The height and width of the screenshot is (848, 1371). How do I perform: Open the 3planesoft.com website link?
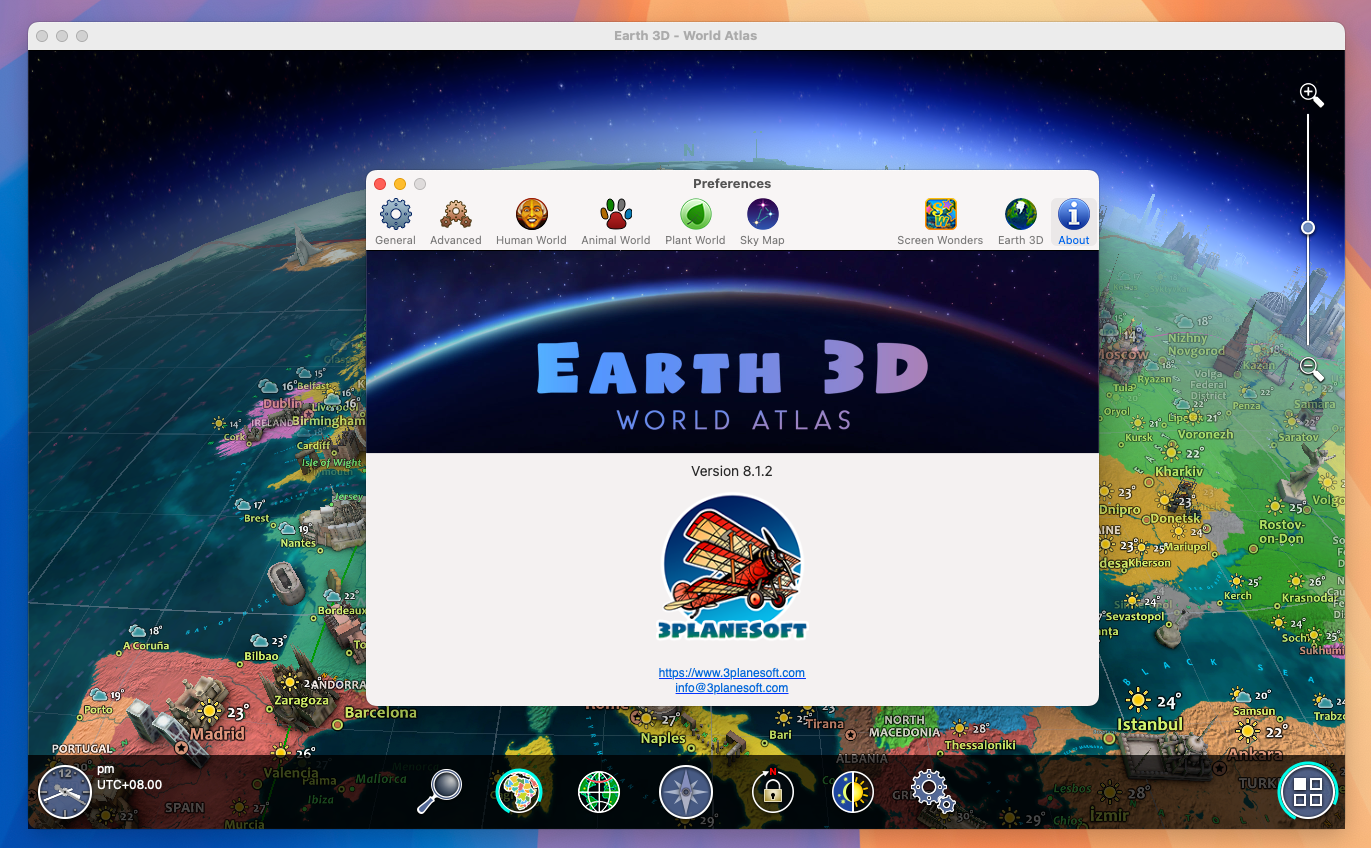(732, 673)
